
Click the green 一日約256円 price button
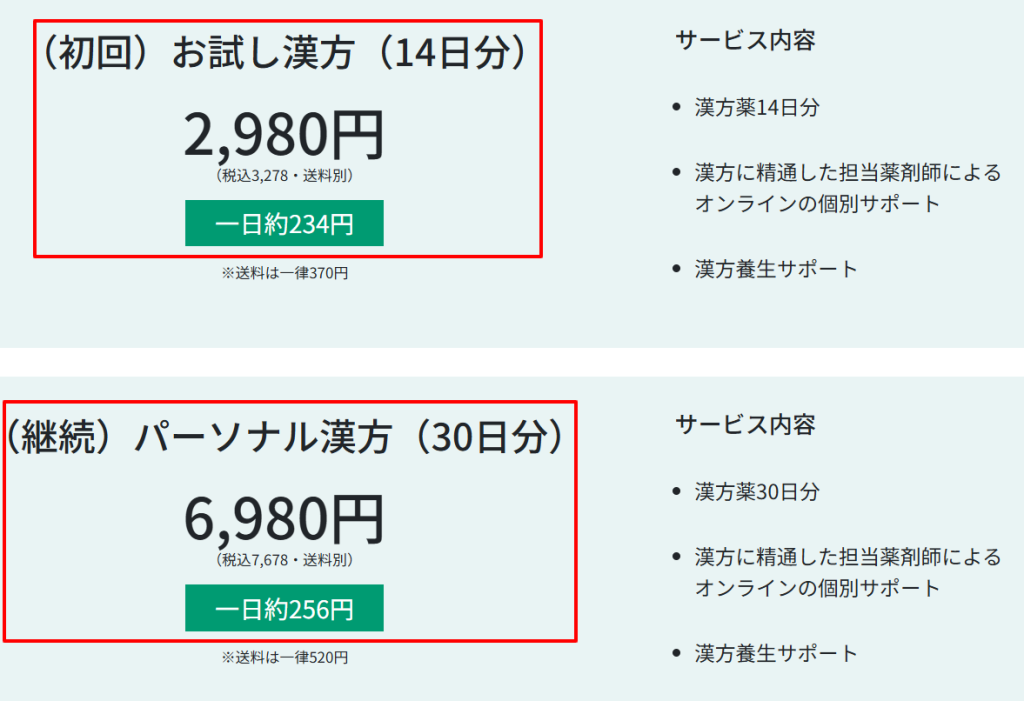(284, 607)
